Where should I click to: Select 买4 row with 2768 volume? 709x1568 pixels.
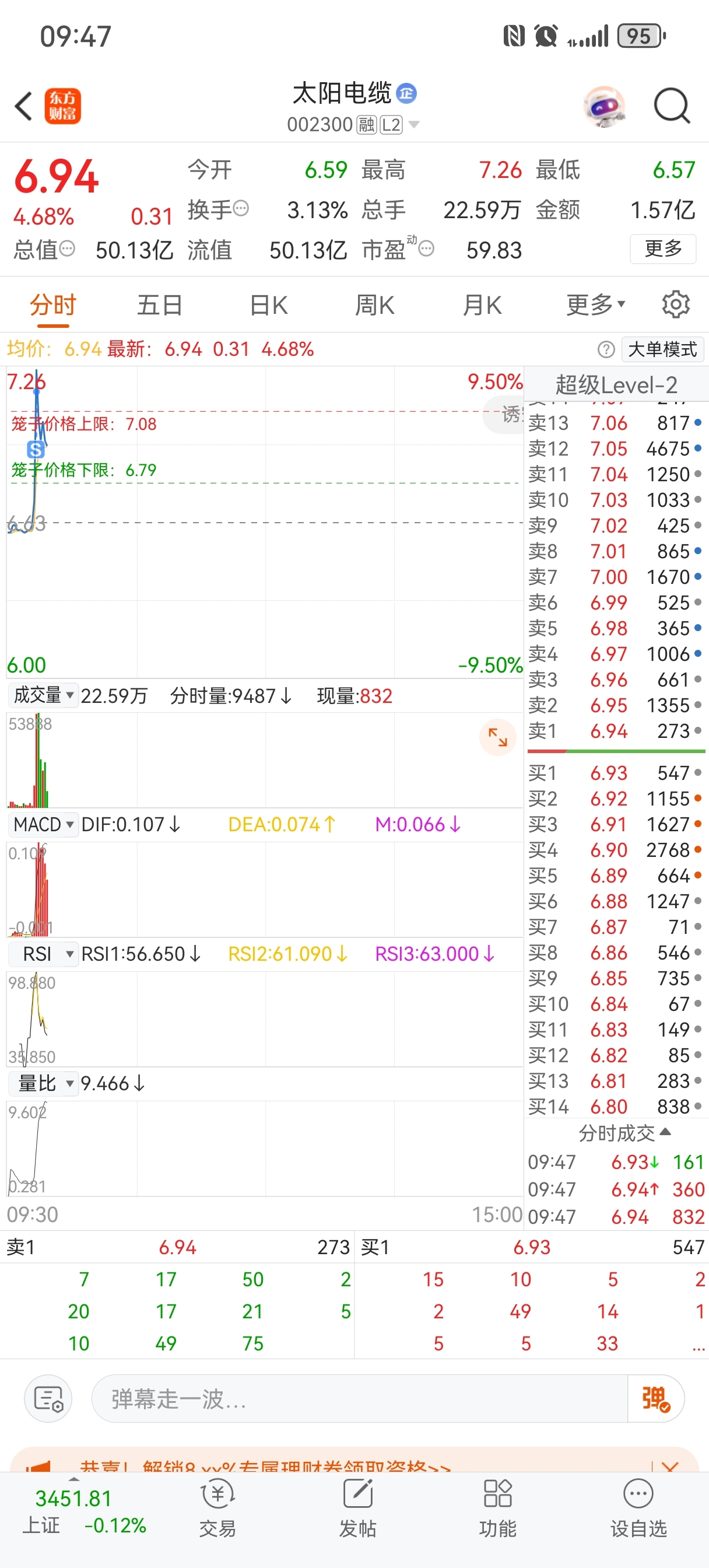click(x=616, y=850)
